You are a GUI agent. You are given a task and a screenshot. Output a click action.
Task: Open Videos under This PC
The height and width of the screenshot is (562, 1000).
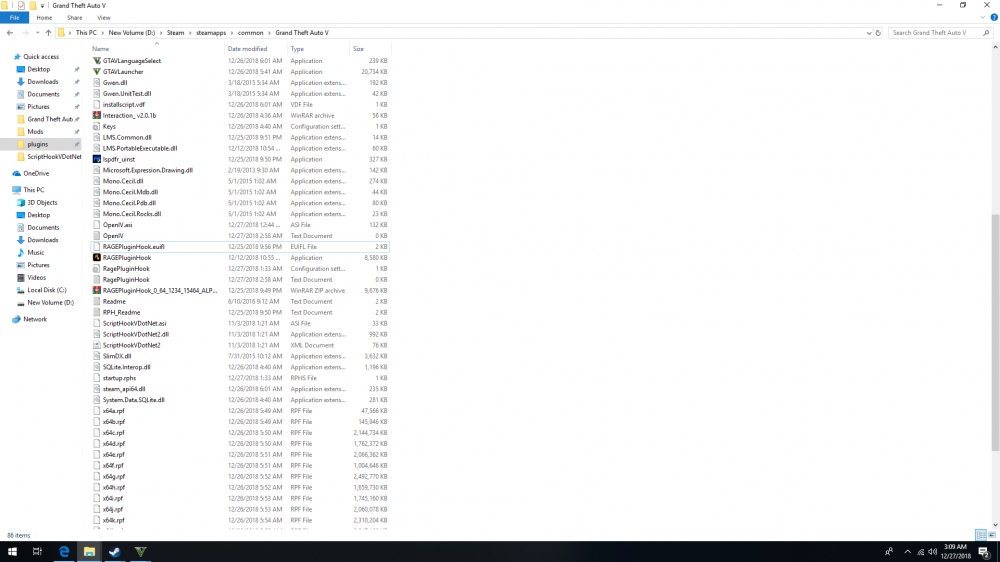36,277
